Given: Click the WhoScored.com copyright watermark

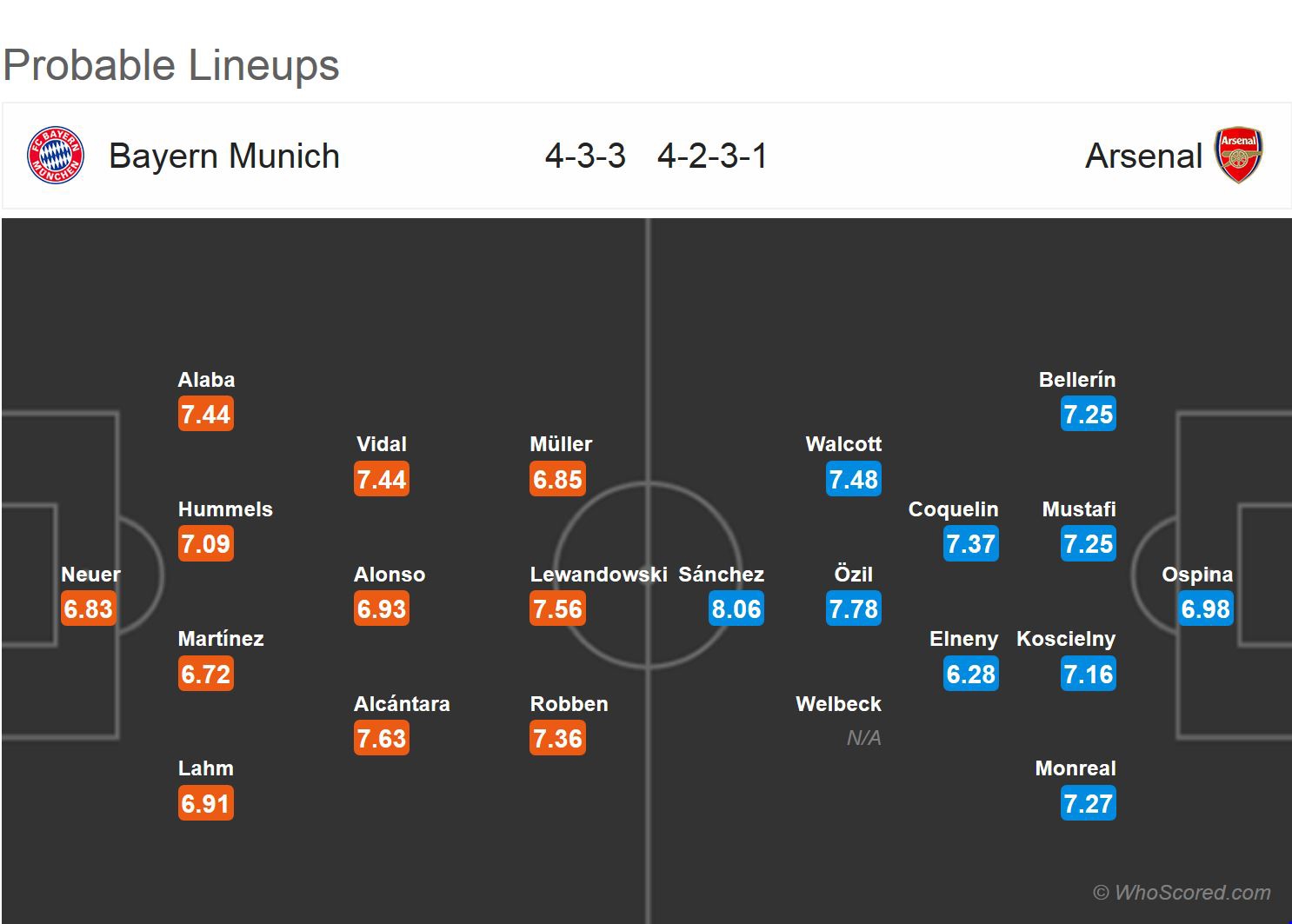Looking at the screenshot, I should click(x=1182, y=893).
